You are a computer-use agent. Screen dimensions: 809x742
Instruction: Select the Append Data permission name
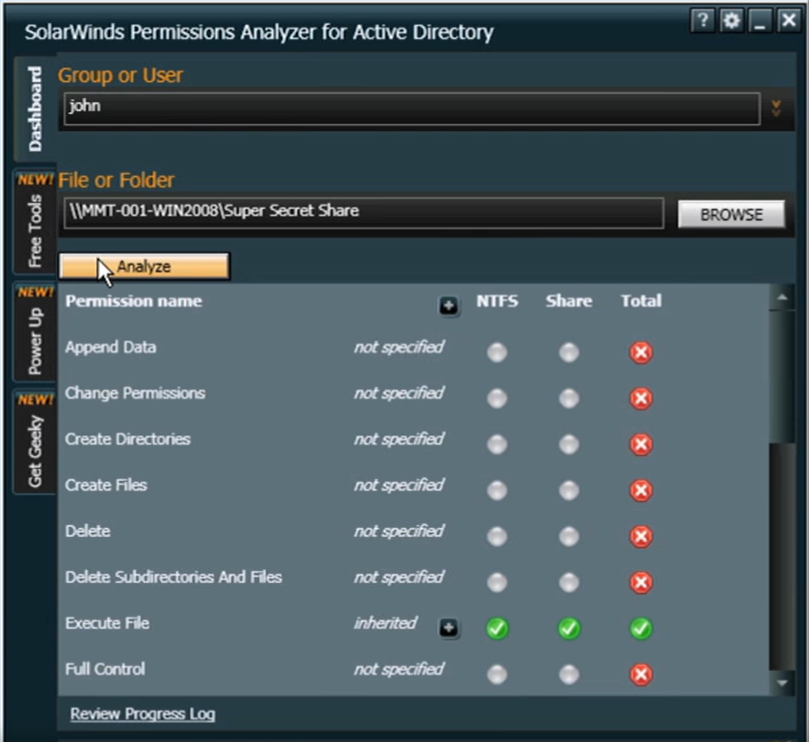click(110, 347)
